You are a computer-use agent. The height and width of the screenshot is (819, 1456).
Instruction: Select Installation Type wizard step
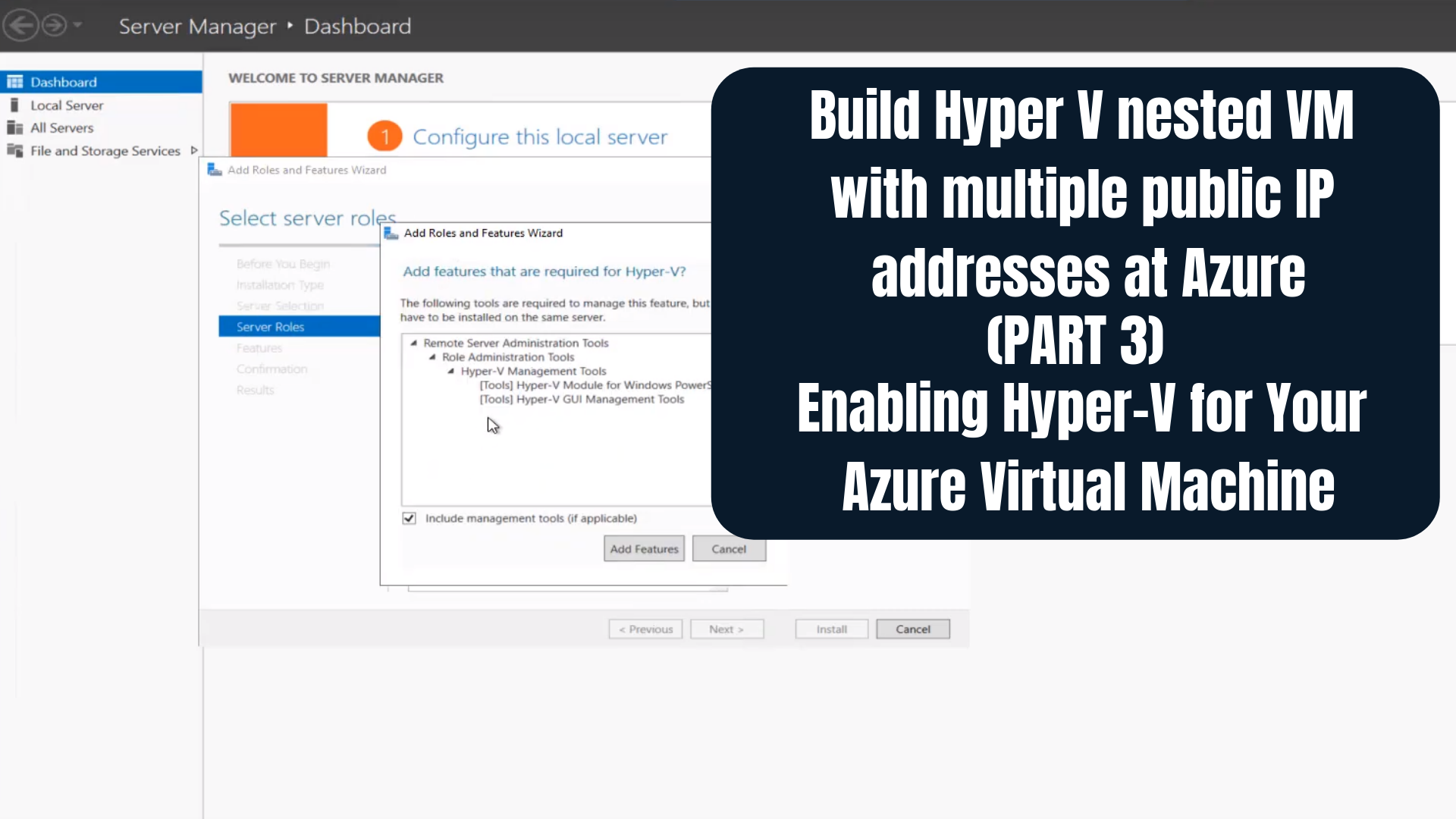(280, 285)
